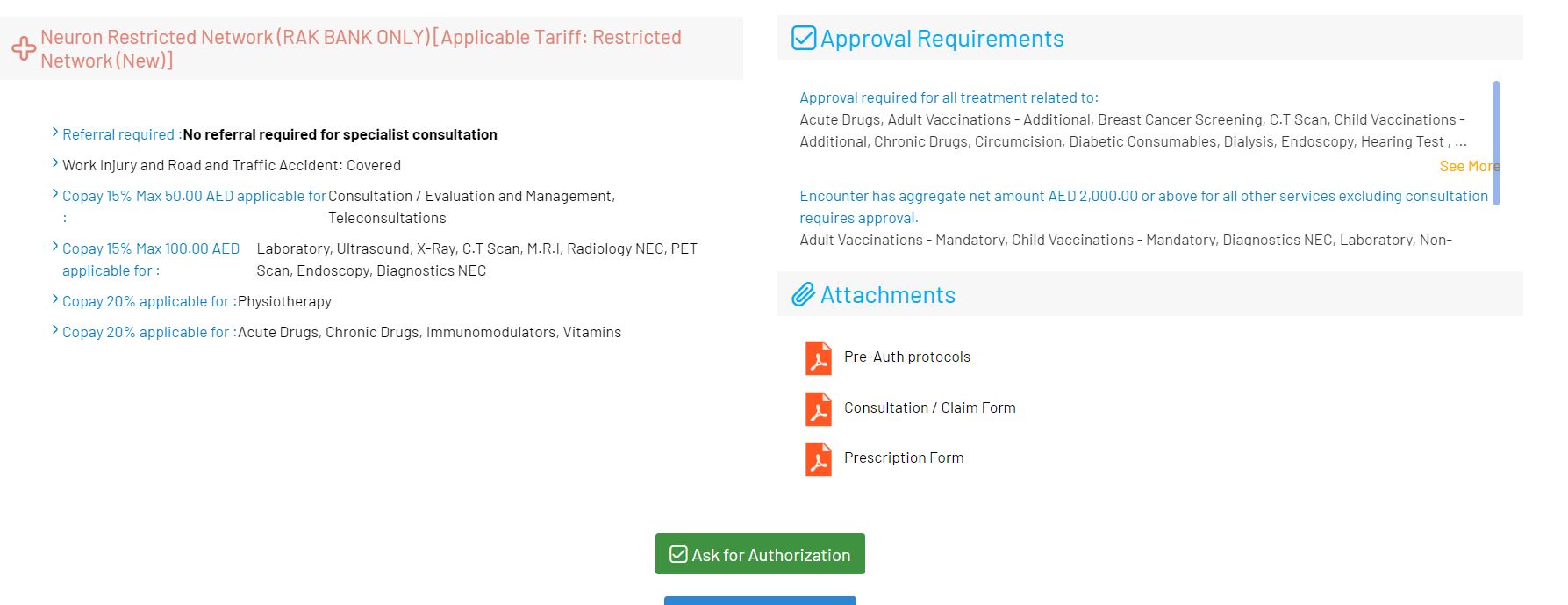
Task: Expand the Copay 20% Acute Drugs chevron
Action: 55,330
